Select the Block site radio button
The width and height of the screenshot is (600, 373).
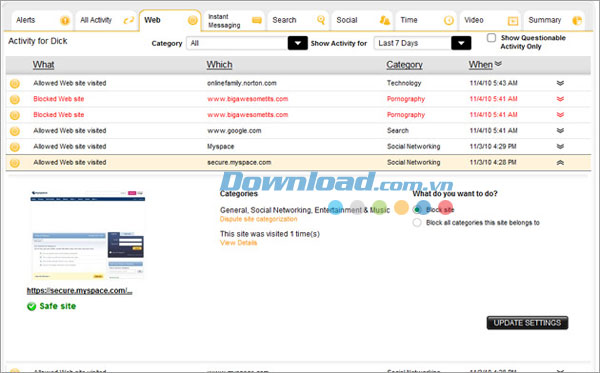point(417,210)
